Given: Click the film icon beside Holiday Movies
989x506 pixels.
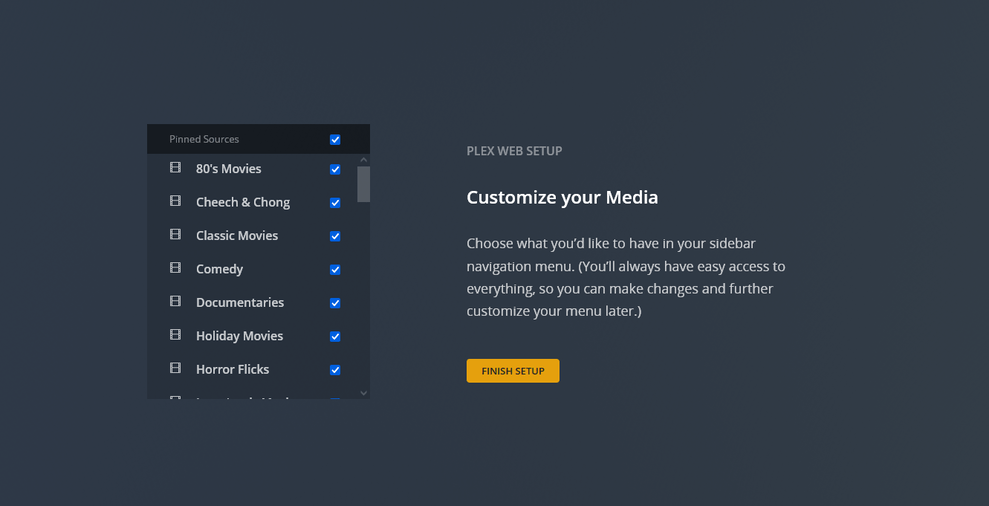Looking at the screenshot, I should [175, 335].
